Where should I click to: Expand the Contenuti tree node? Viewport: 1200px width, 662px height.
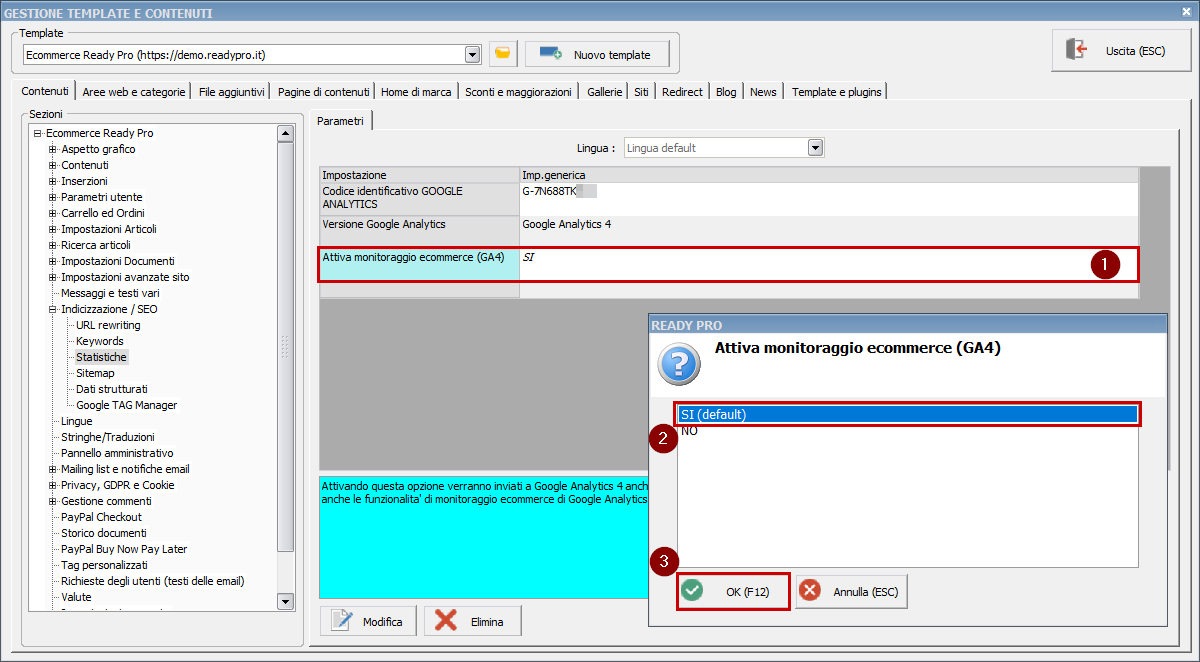tap(53, 165)
